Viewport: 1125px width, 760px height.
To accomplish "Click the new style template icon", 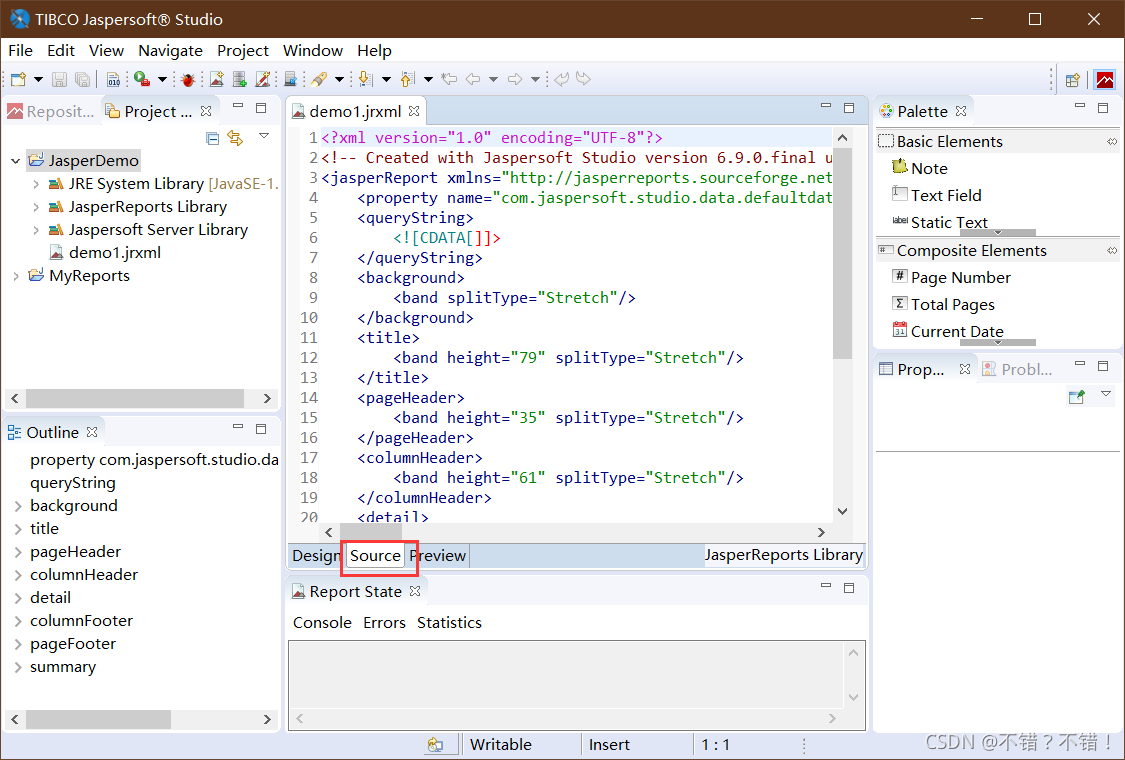I will 263,79.
